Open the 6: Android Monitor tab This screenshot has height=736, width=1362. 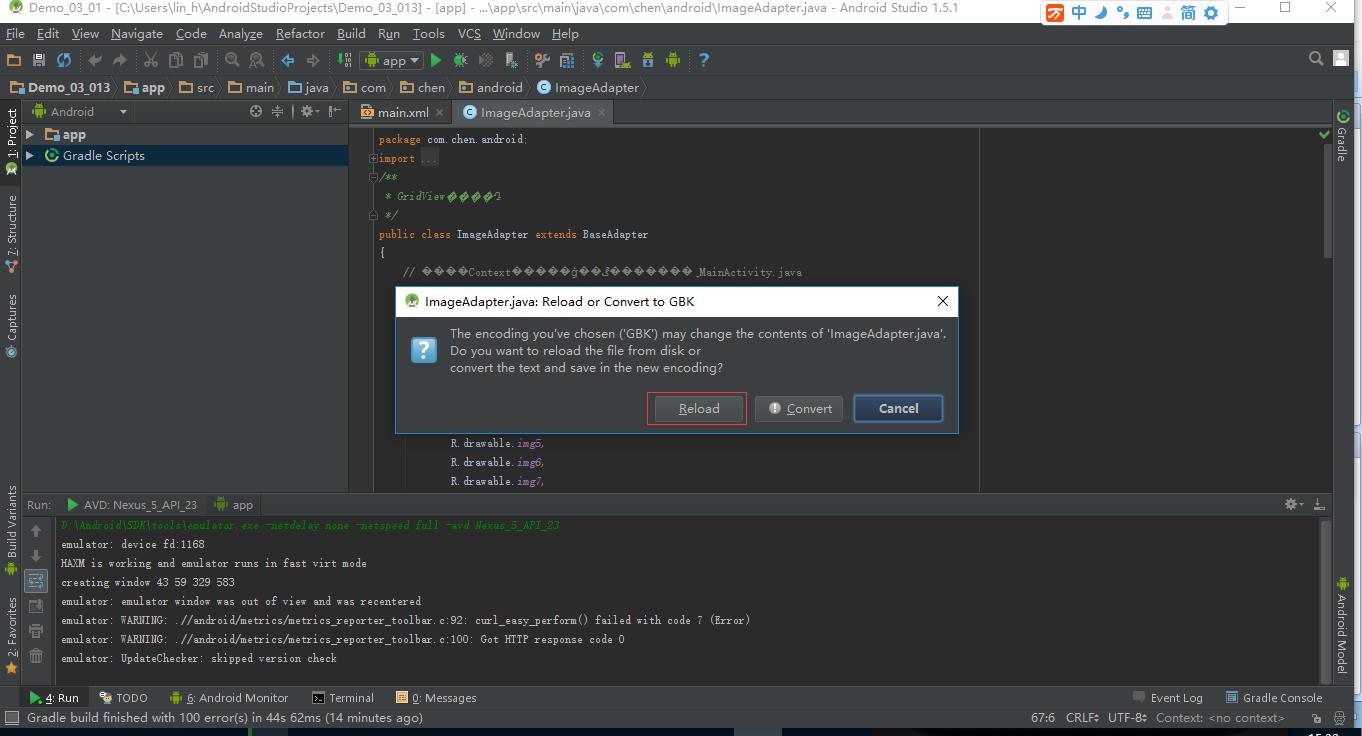pyautogui.click(x=229, y=698)
